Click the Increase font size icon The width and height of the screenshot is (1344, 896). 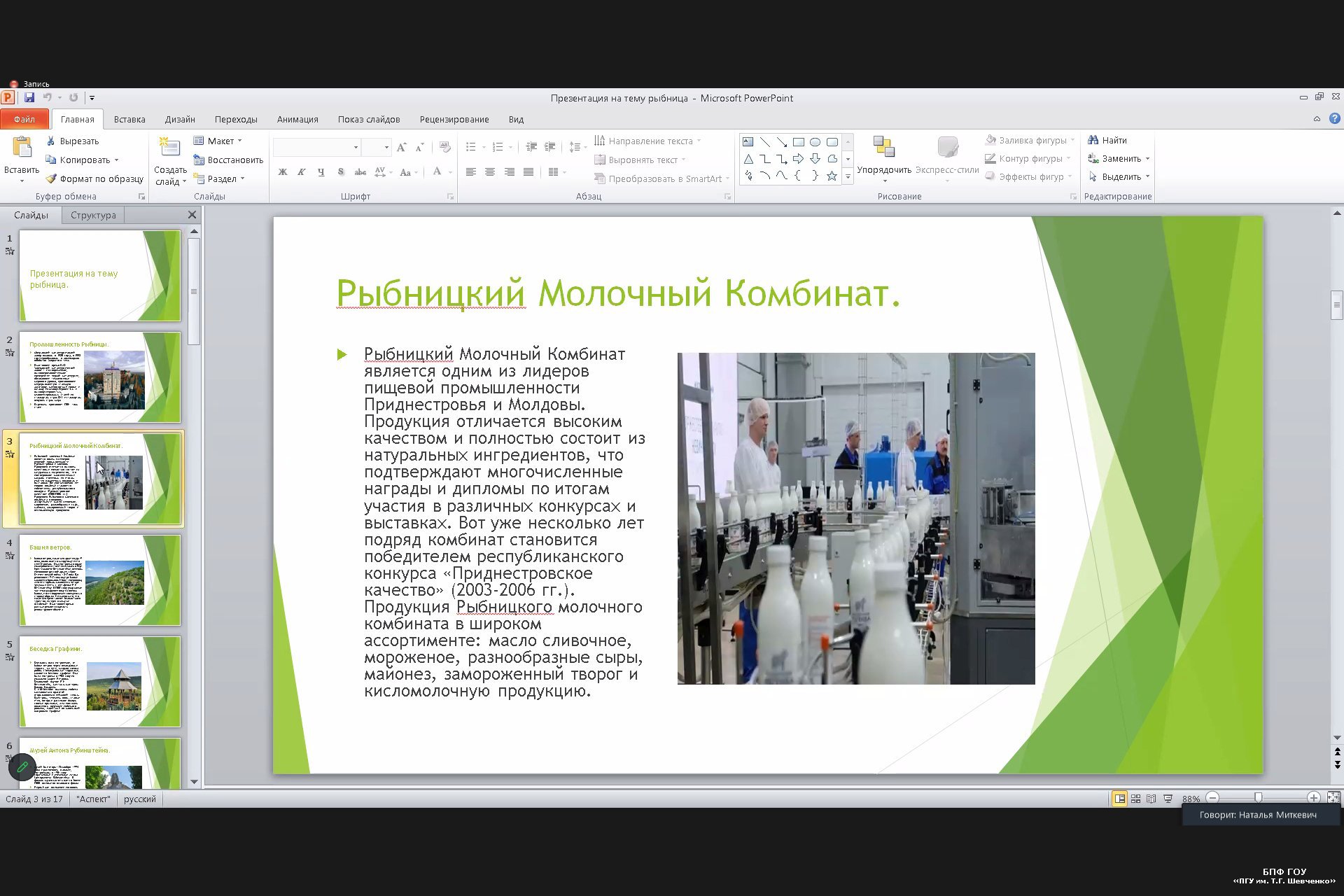[x=401, y=147]
